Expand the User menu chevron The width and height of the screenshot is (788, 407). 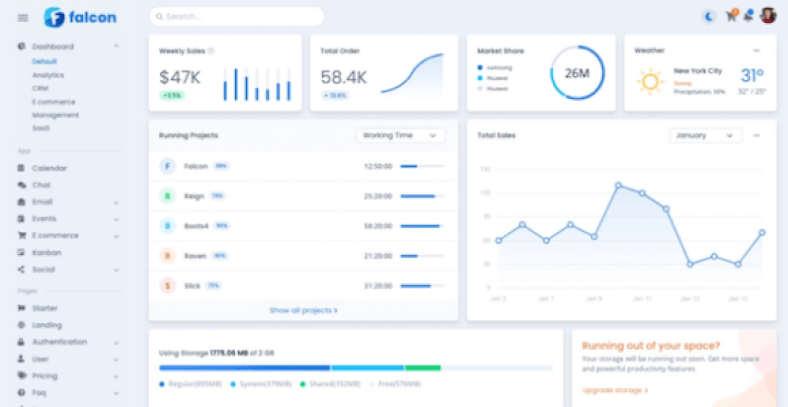coord(116,360)
